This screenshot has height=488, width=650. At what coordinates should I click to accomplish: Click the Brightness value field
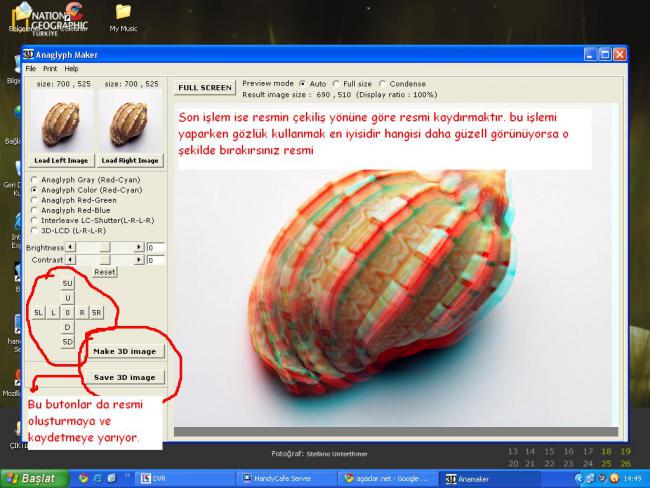coord(155,248)
